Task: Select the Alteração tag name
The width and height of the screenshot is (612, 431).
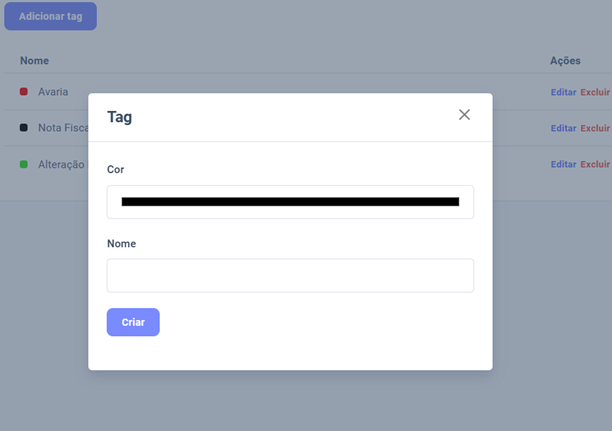Action: coord(61,164)
